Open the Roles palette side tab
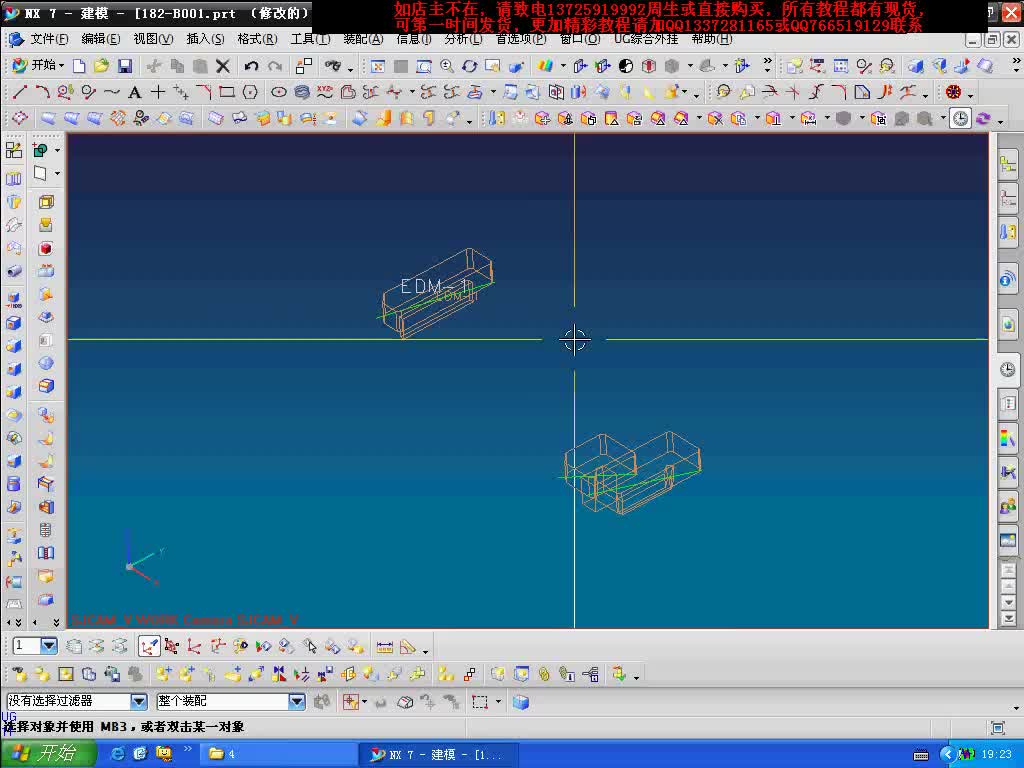 point(1008,506)
